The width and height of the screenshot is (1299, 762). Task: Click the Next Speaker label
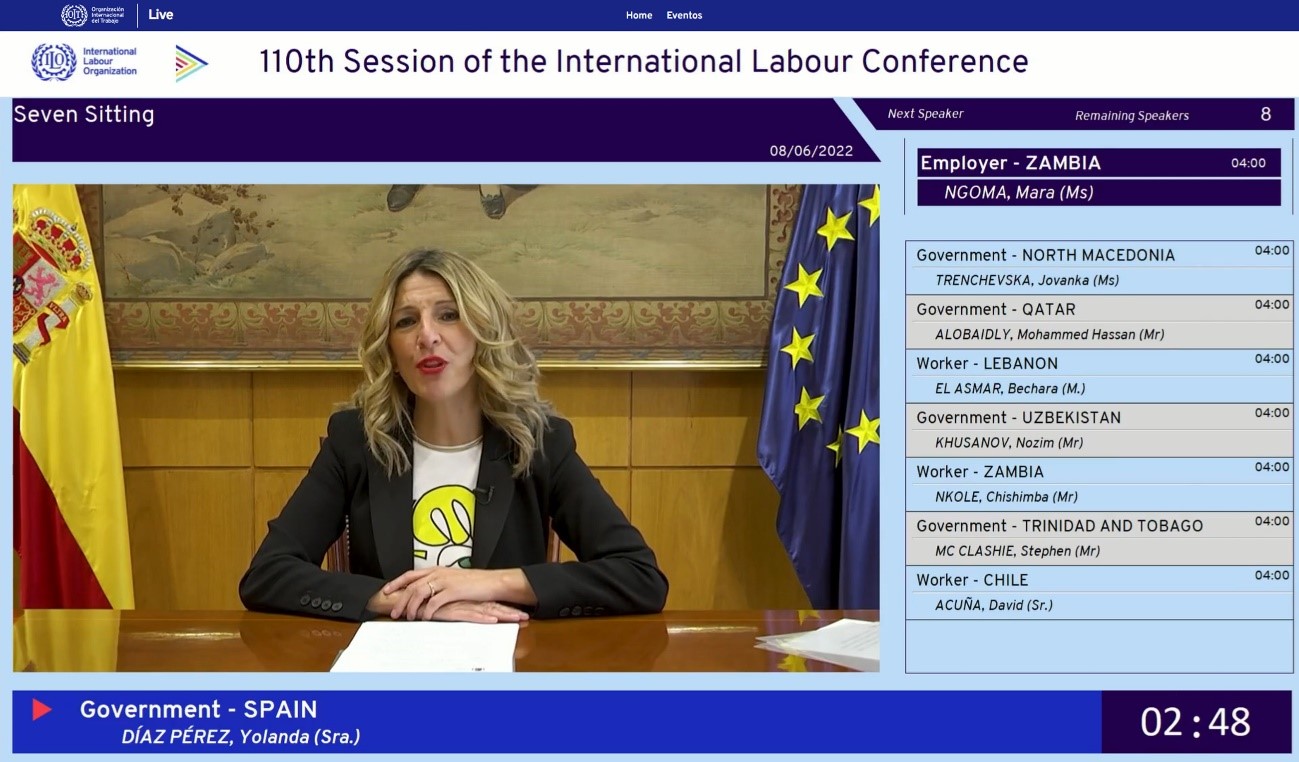coord(926,114)
